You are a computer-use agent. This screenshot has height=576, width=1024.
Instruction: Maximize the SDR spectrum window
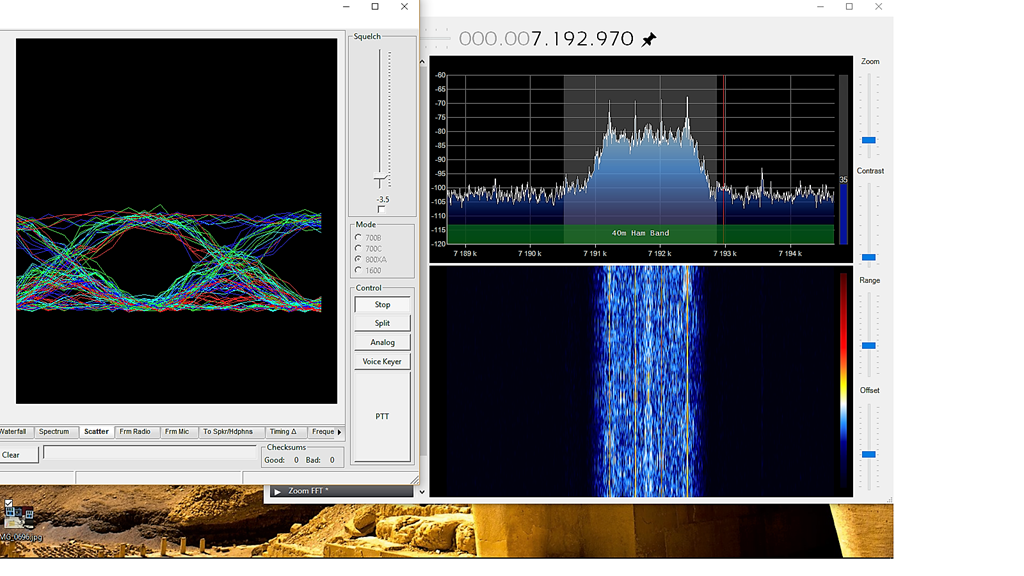click(x=849, y=7)
